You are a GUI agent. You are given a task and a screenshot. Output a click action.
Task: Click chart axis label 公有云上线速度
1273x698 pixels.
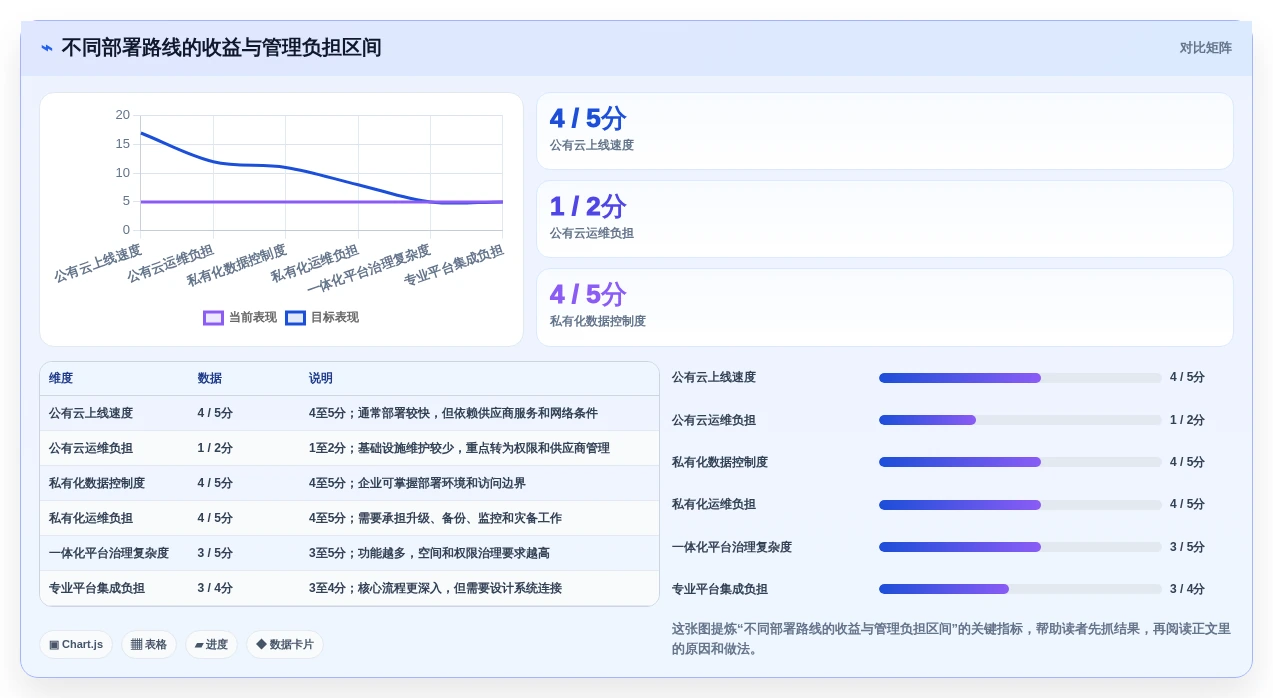[x=98, y=263]
